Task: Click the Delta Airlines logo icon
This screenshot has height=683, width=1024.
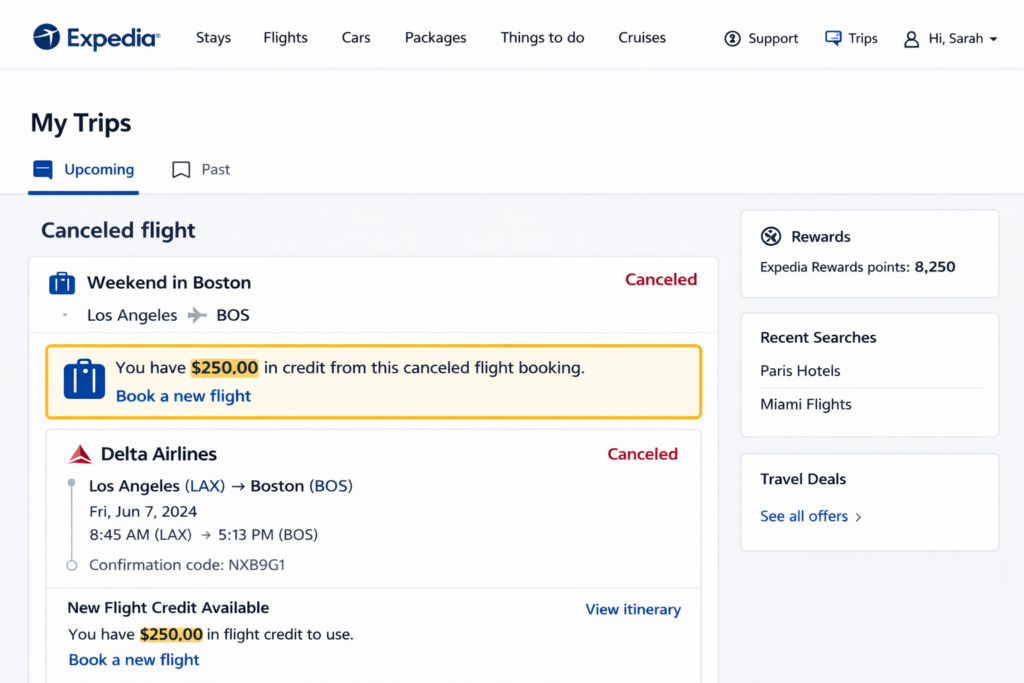Action: click(x=80, y=455)
